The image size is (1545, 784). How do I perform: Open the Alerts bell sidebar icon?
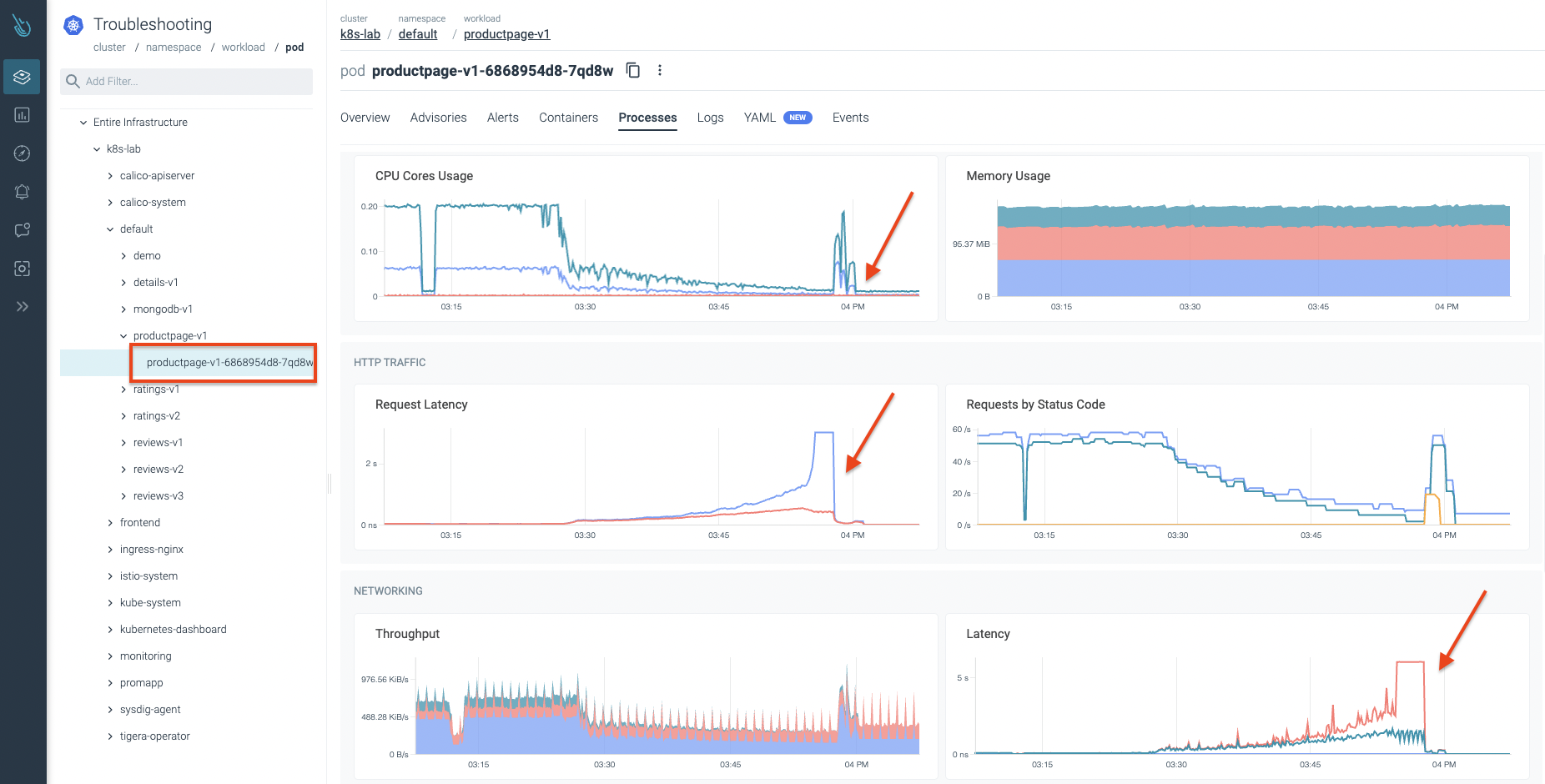coord(23,192)
